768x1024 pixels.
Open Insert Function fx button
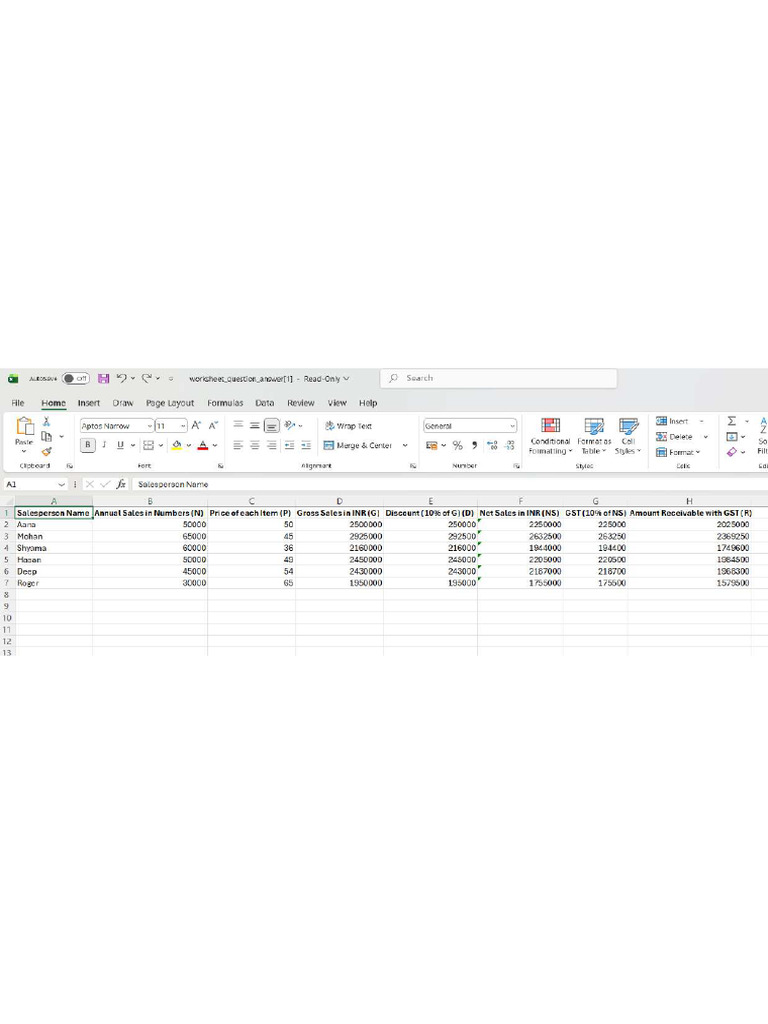121,484
